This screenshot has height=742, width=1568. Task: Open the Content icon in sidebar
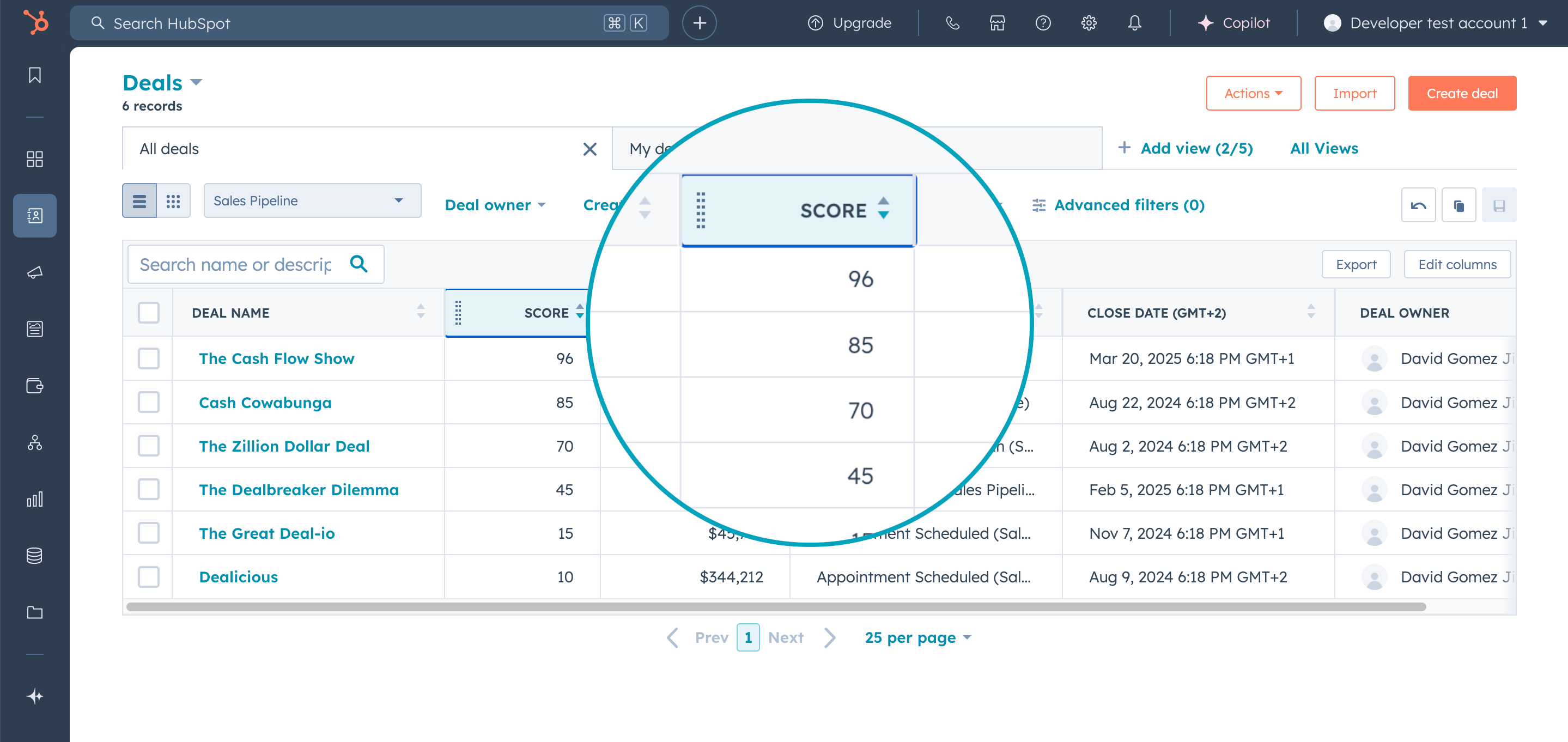pos(35,329)
